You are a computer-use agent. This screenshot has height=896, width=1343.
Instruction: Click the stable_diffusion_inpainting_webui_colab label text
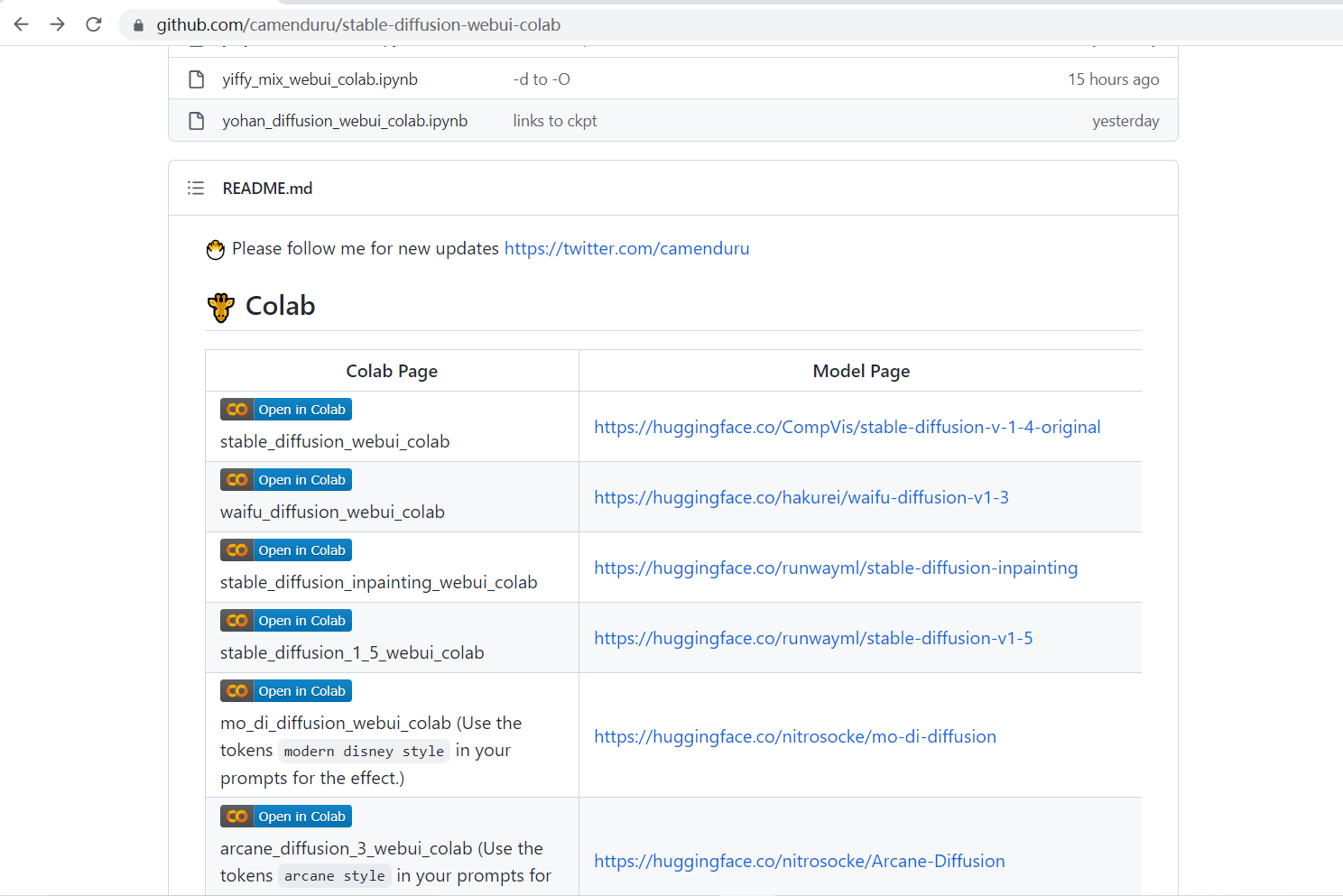tap(379, 582)
